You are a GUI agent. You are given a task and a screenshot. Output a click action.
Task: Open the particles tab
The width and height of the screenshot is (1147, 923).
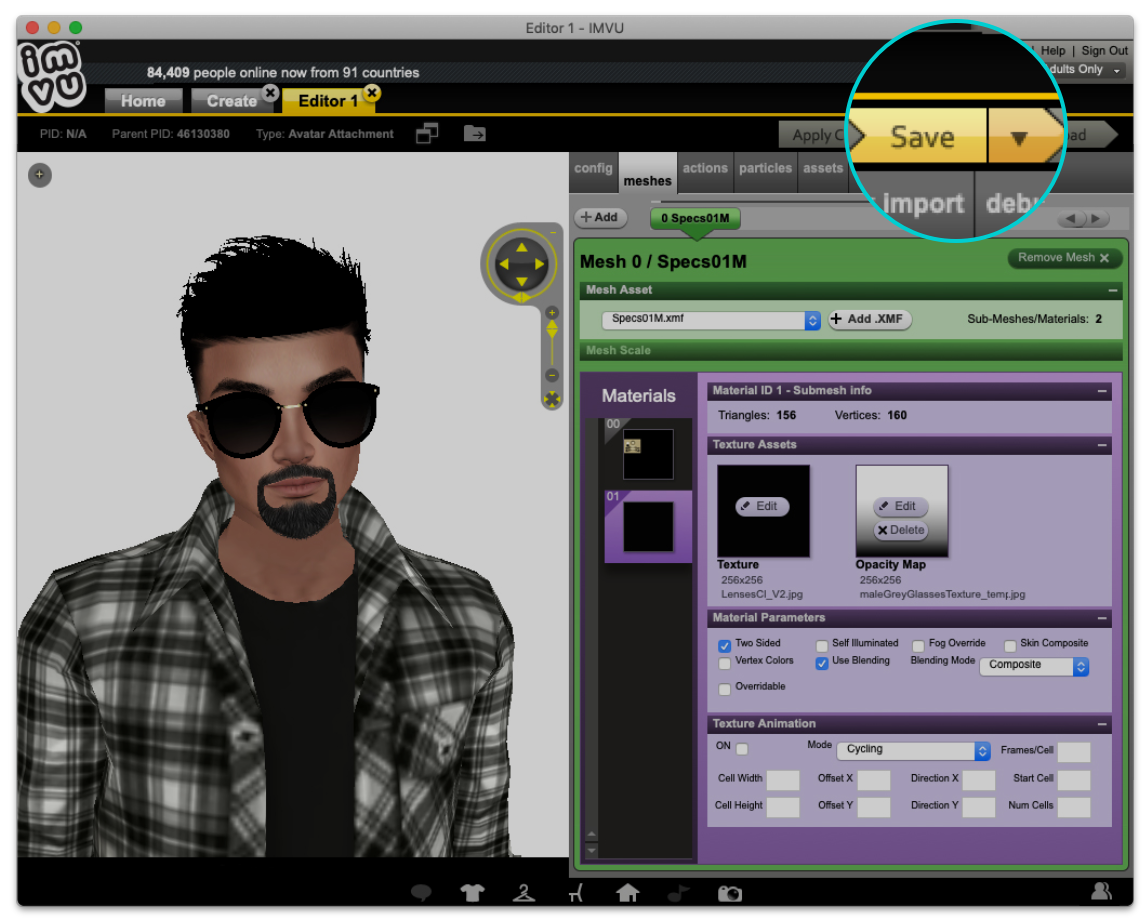[765, 169]
